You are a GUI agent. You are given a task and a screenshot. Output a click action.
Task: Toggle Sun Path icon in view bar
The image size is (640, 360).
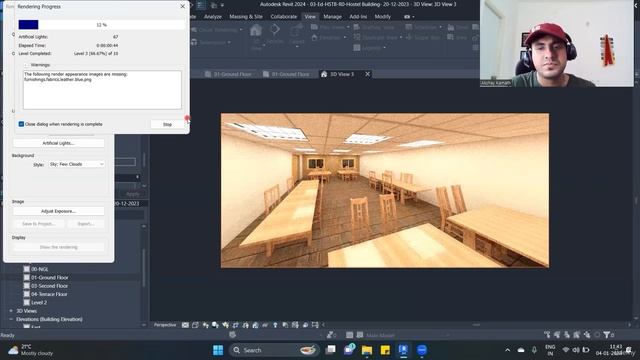coord(205,325)
